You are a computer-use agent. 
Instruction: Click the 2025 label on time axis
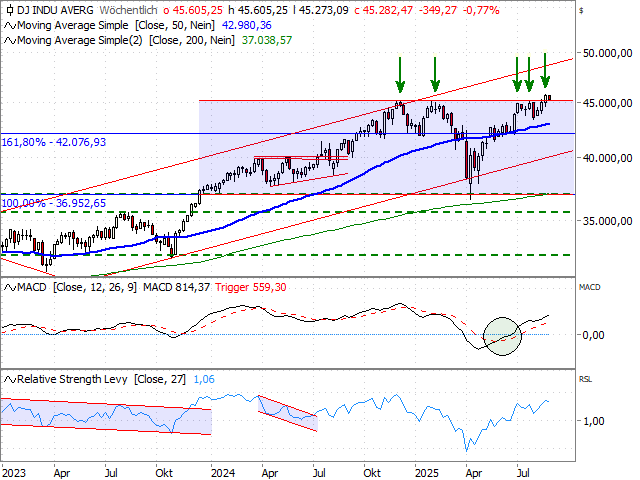tap(427, 473)
